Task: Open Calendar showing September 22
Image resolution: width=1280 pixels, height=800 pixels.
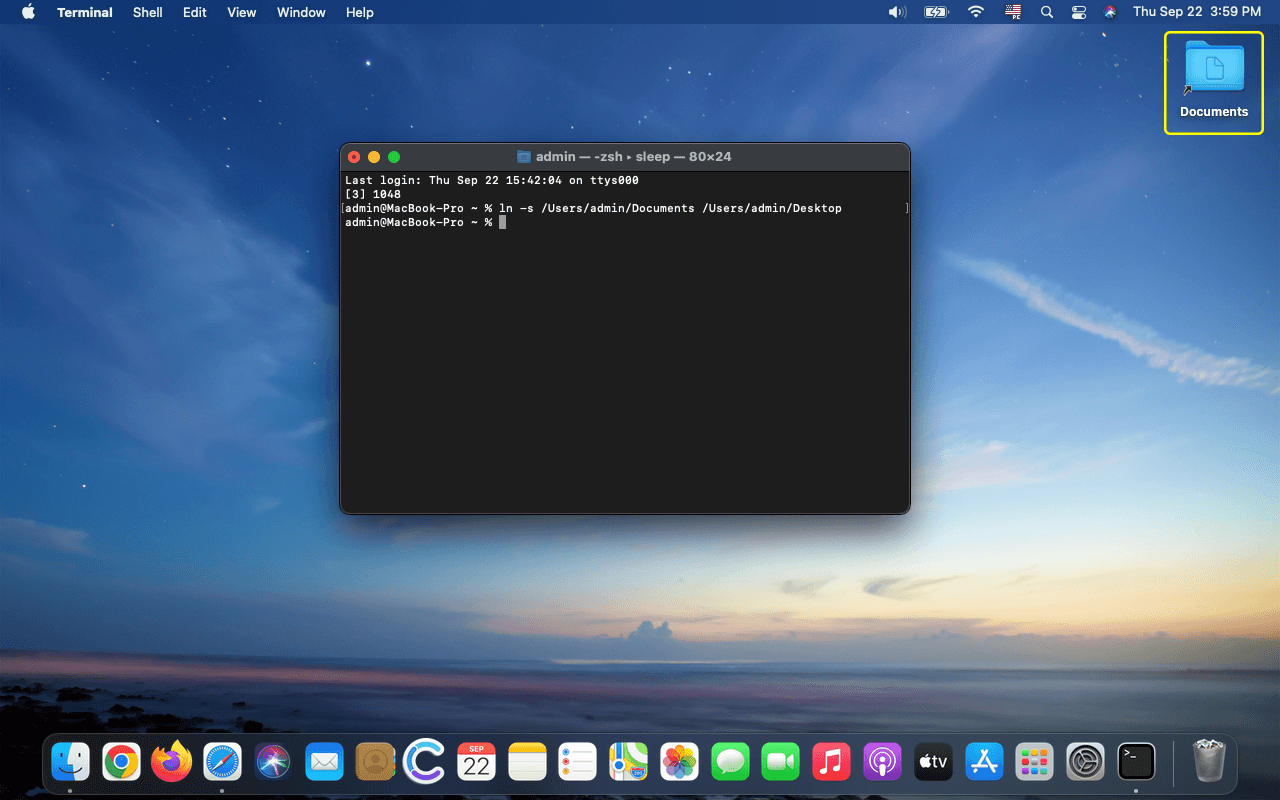Action: 476,761
